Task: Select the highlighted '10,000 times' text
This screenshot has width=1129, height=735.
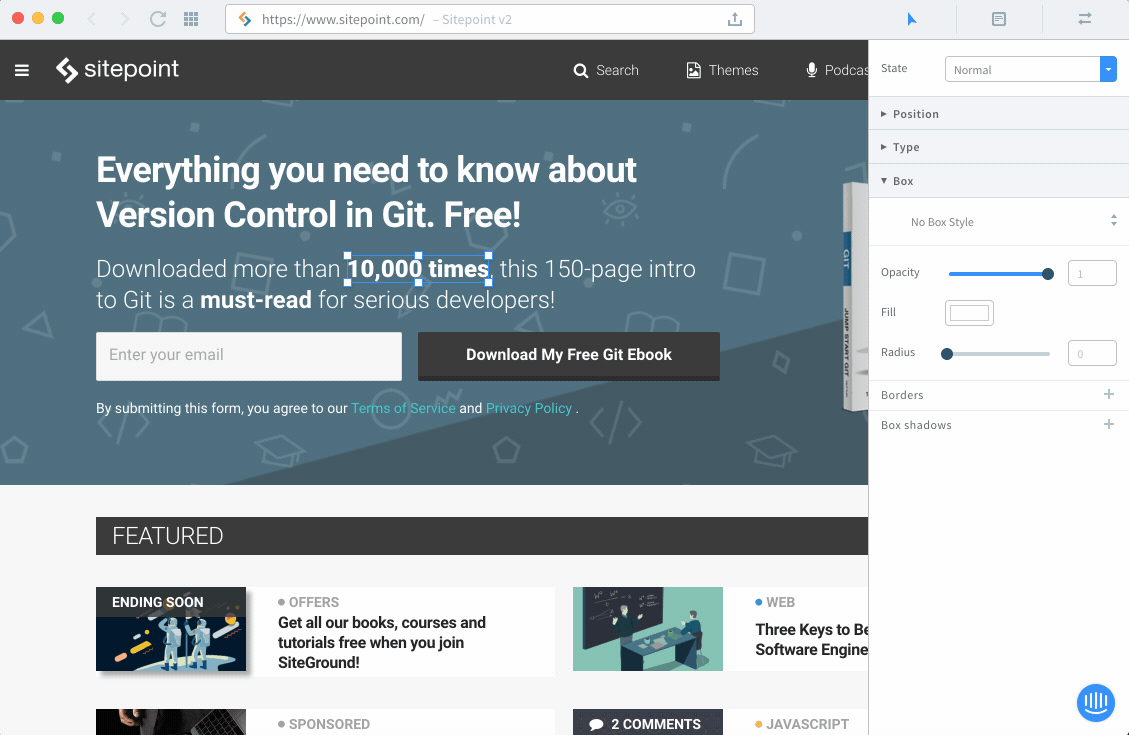Action: click(418, 269)
